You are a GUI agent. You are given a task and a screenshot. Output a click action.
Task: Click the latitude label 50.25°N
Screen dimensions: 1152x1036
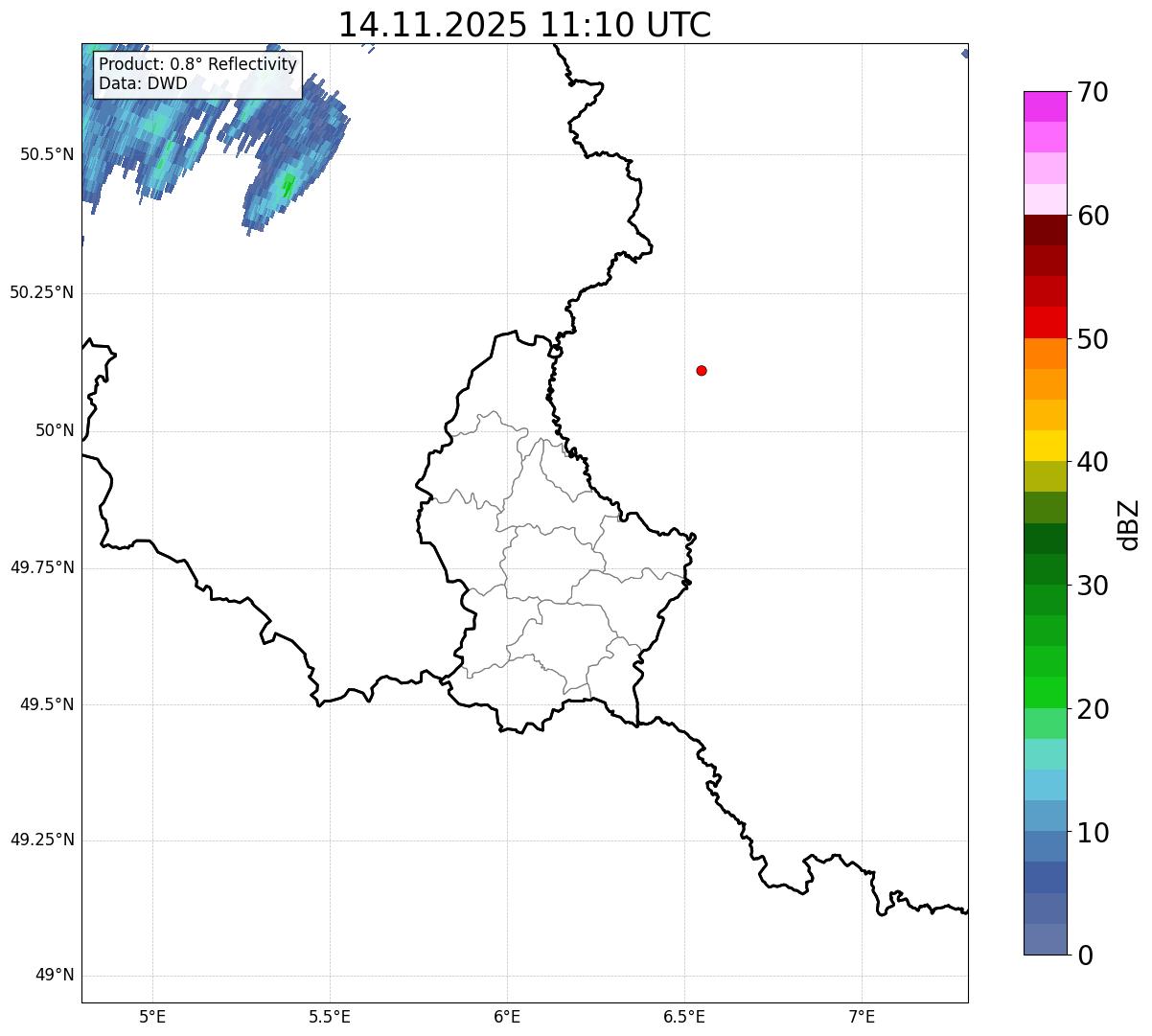(41, 292)
